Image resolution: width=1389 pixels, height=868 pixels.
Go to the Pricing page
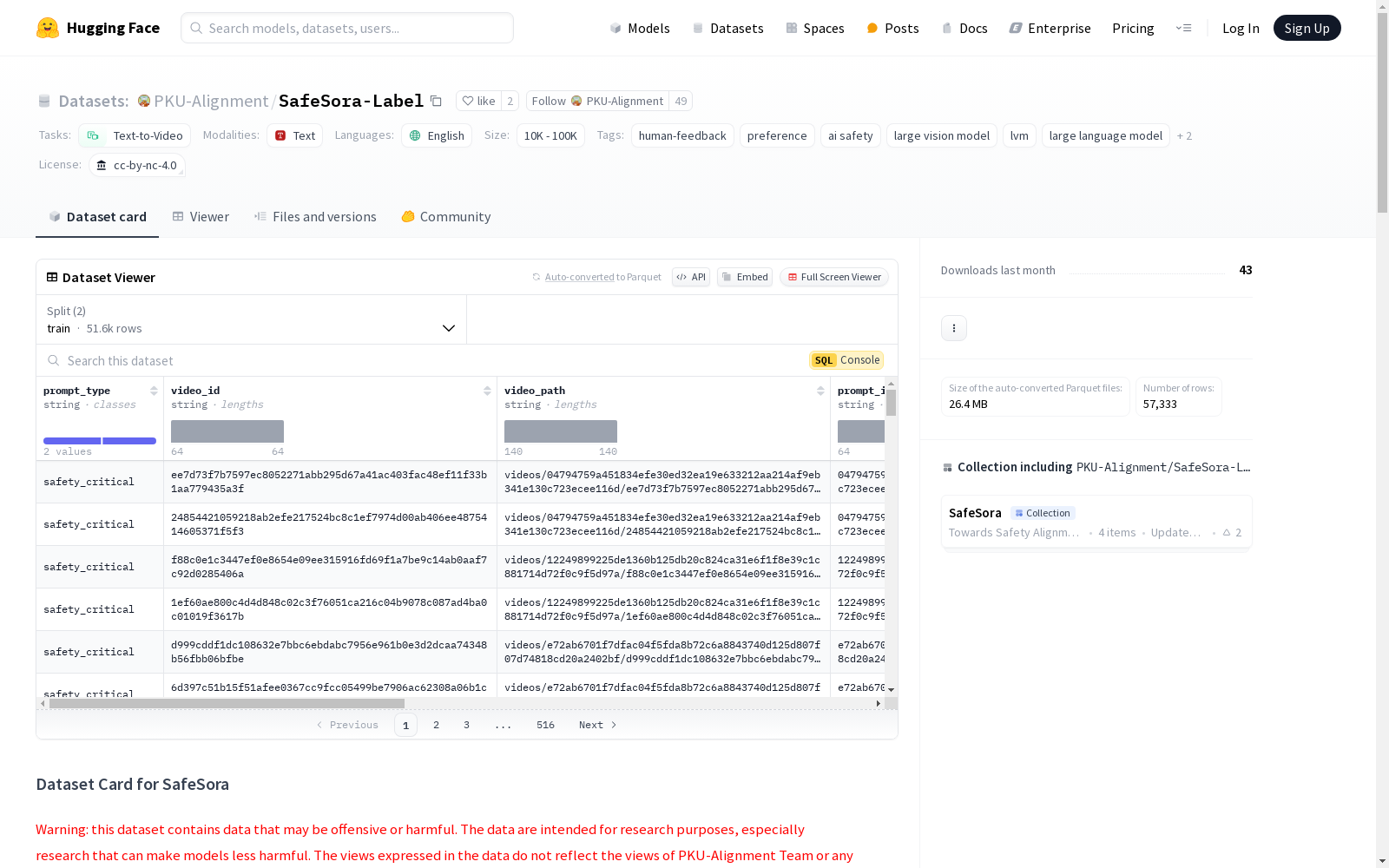(x=1133, y=28)
